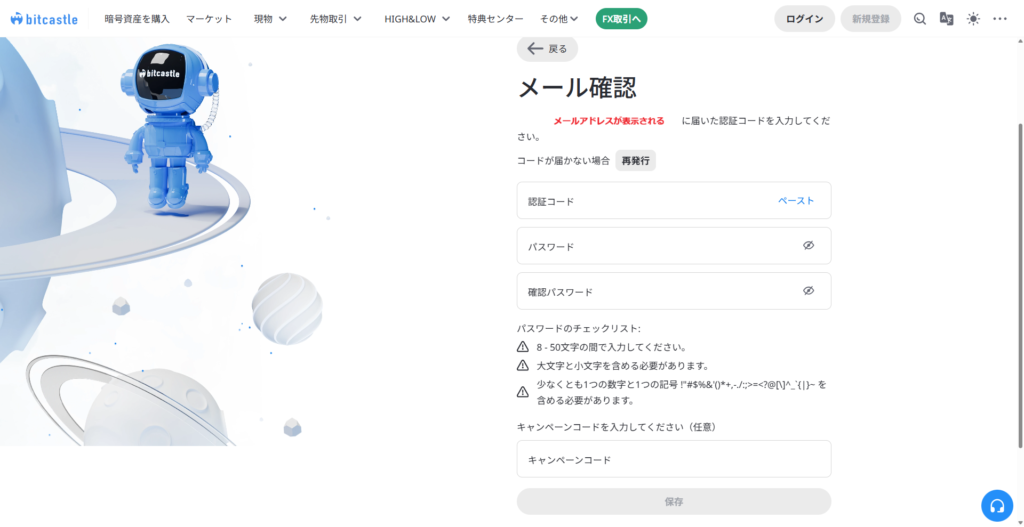Focus the パスワード input field
The width and height of the screenshot is (1024, 527).
click(674, 246)
